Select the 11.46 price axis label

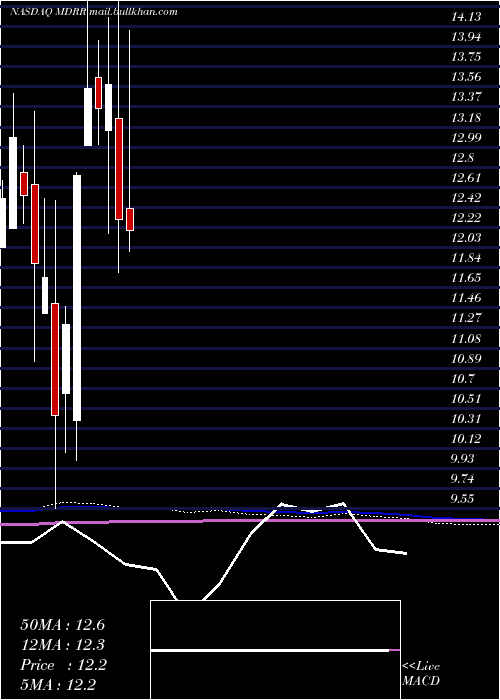[x=466, y=299]
